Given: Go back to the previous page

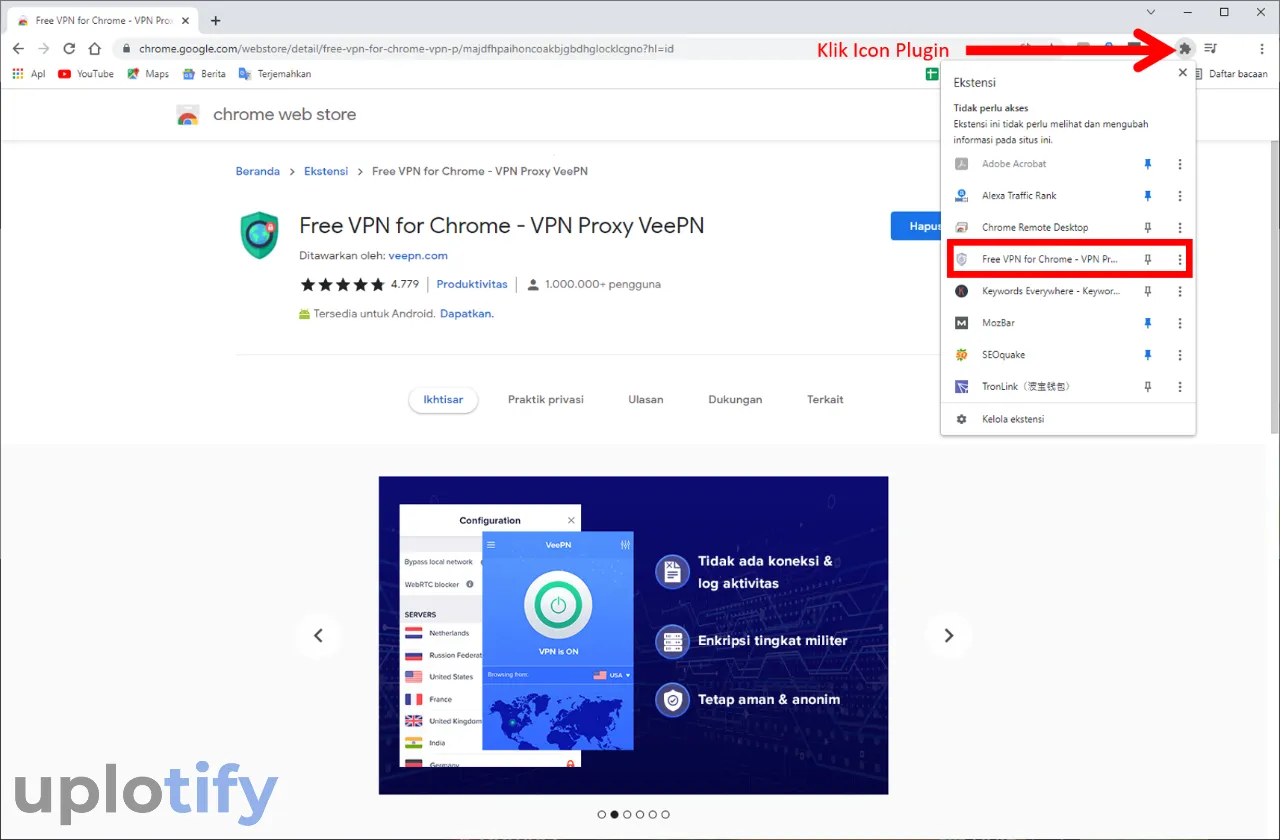Looking at the screenshot, I should (18, 48).
